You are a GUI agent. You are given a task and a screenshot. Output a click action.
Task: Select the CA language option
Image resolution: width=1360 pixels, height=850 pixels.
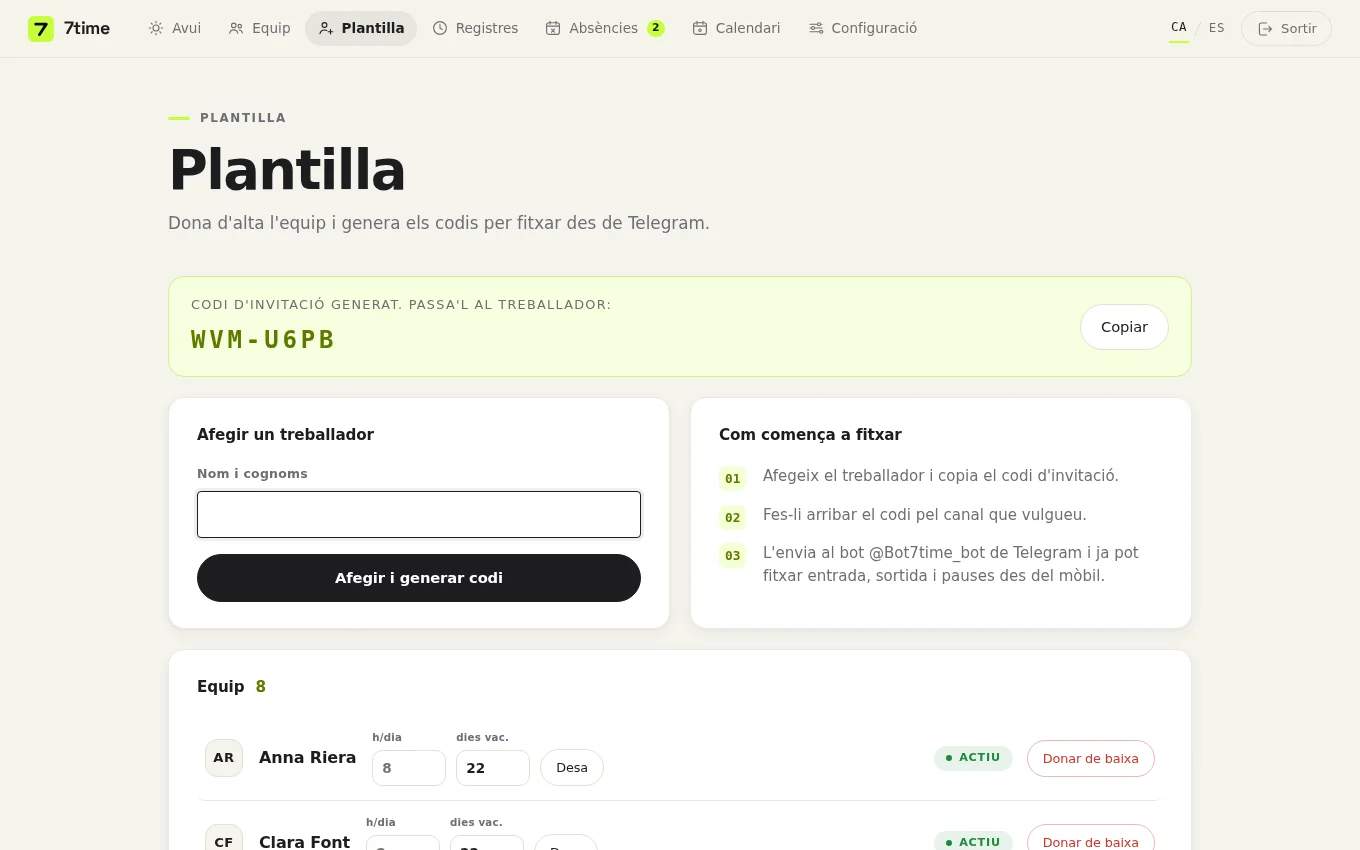pos(1179,28)
